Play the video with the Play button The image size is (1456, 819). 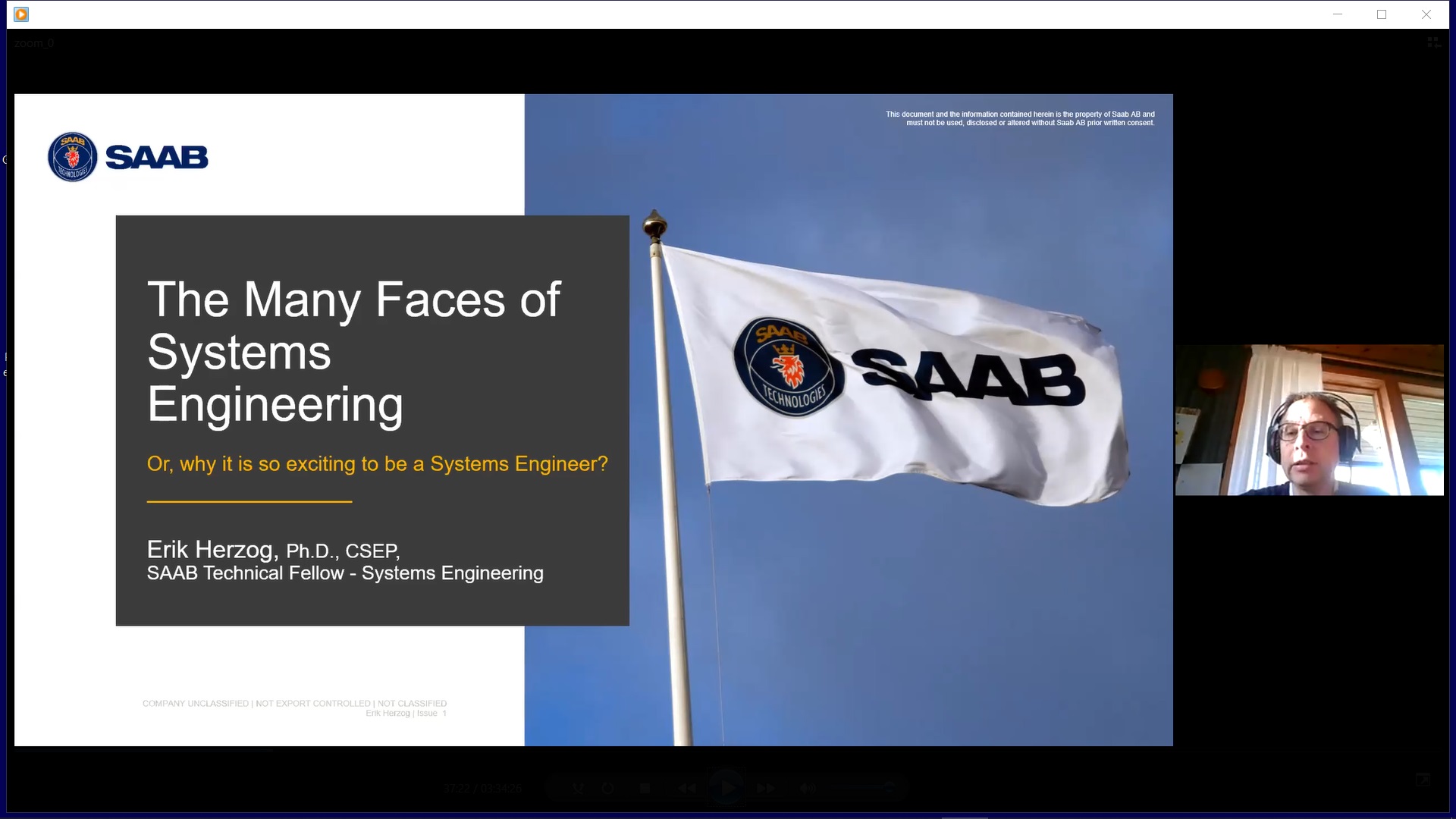coord(726,788)
